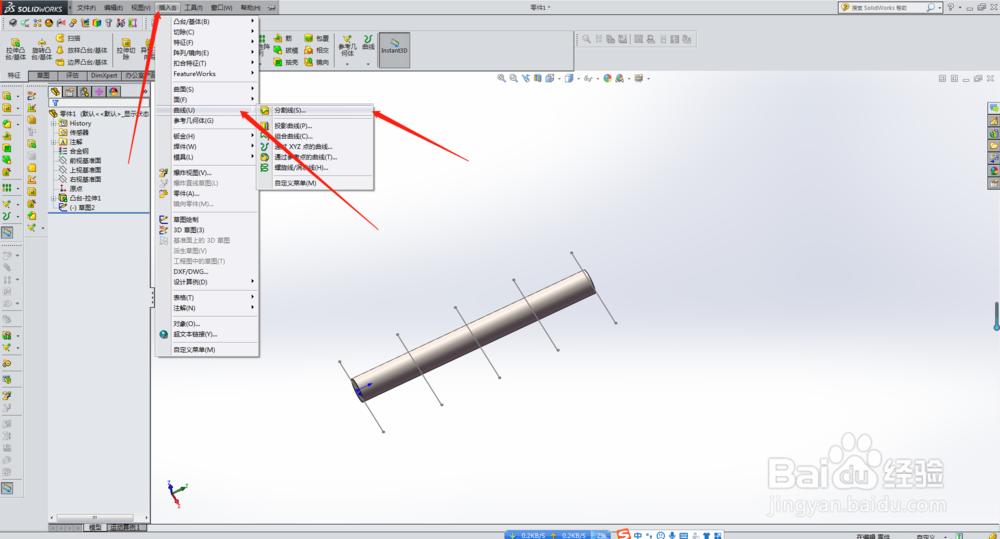This screenshot has height=539, width=1000.
Task: Select the Shell (抽壳) feature tool
Action: coord(286,62)
